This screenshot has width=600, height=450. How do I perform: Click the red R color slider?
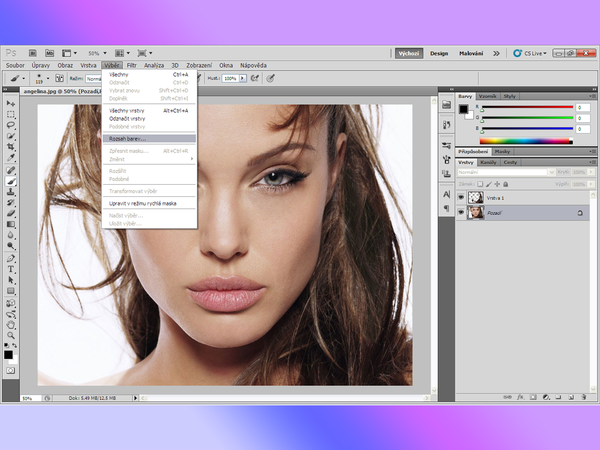[525, 105]
